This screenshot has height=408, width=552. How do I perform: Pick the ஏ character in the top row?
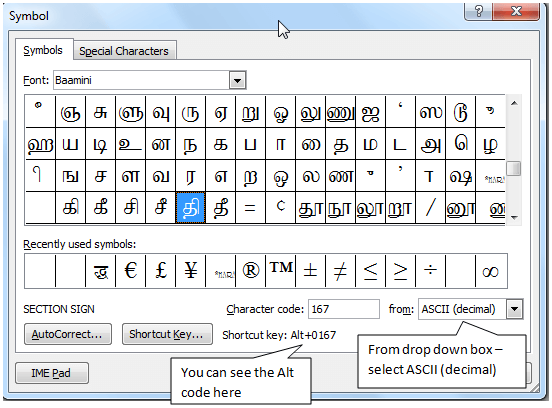(x=220, y=112)
